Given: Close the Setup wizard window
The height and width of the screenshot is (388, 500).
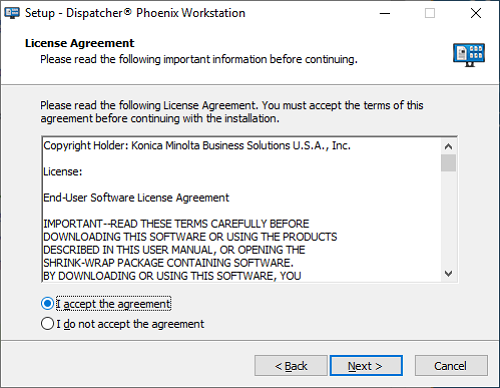Looking at the screenshot, I should pyautogui.click(x=476, y=13).
